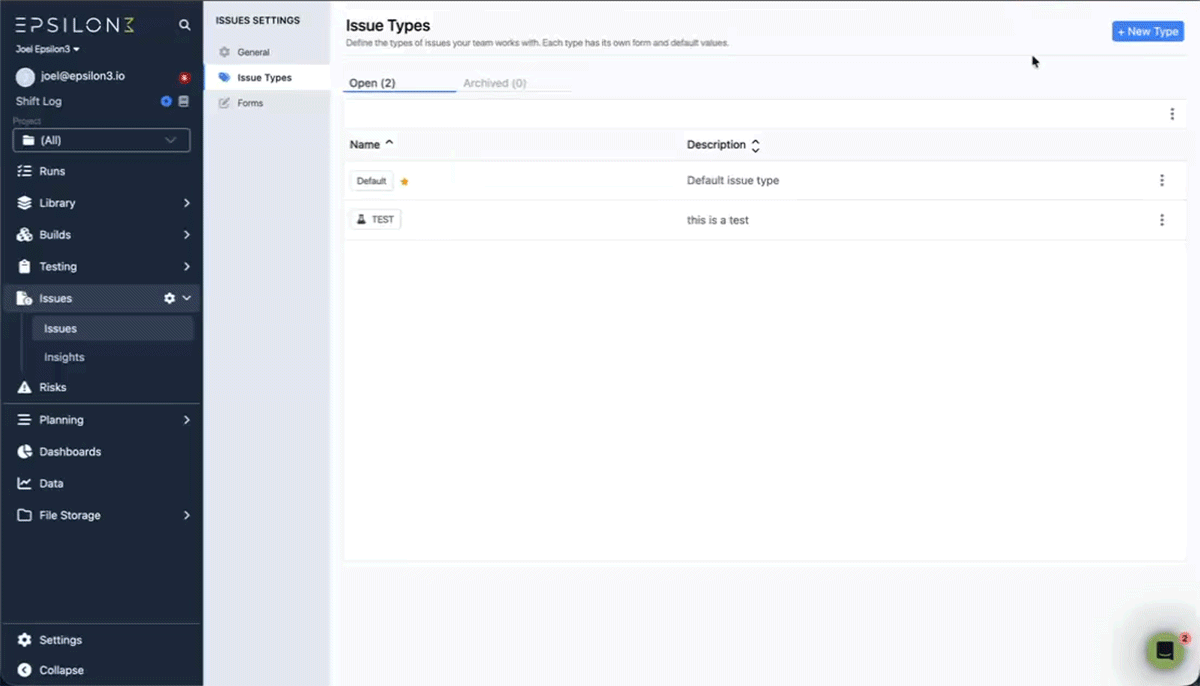Image resolution: width=1200 pixels, height=686 pixels.
Task: Expand the File Storage section chevron
Action: (187, 515)
